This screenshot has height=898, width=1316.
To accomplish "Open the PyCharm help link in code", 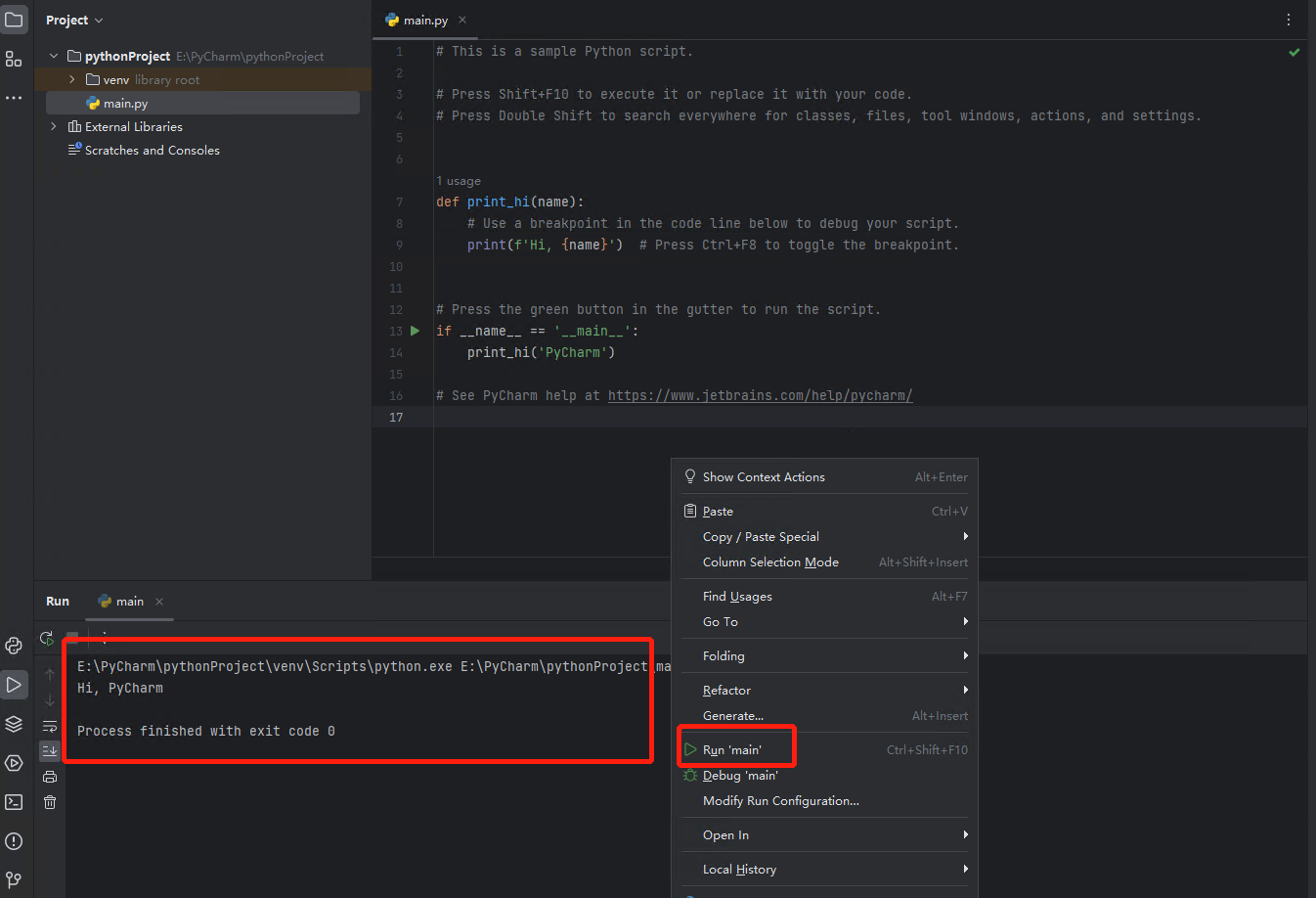I will tap(759, 395).
